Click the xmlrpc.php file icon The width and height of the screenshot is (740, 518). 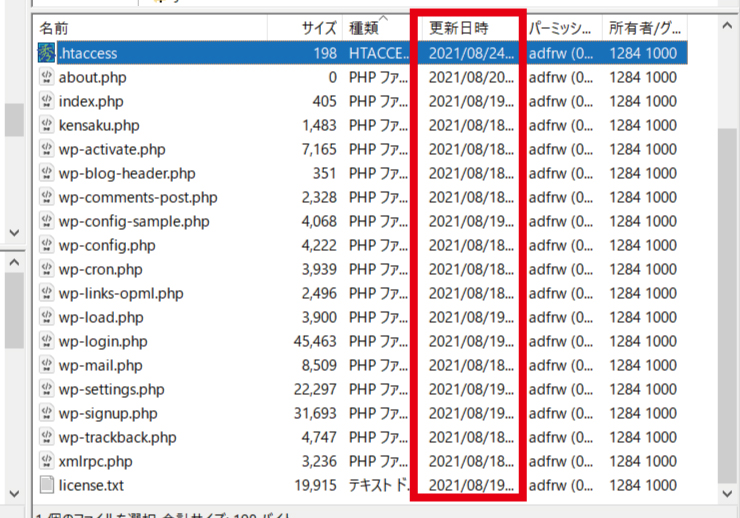(47, 461)
